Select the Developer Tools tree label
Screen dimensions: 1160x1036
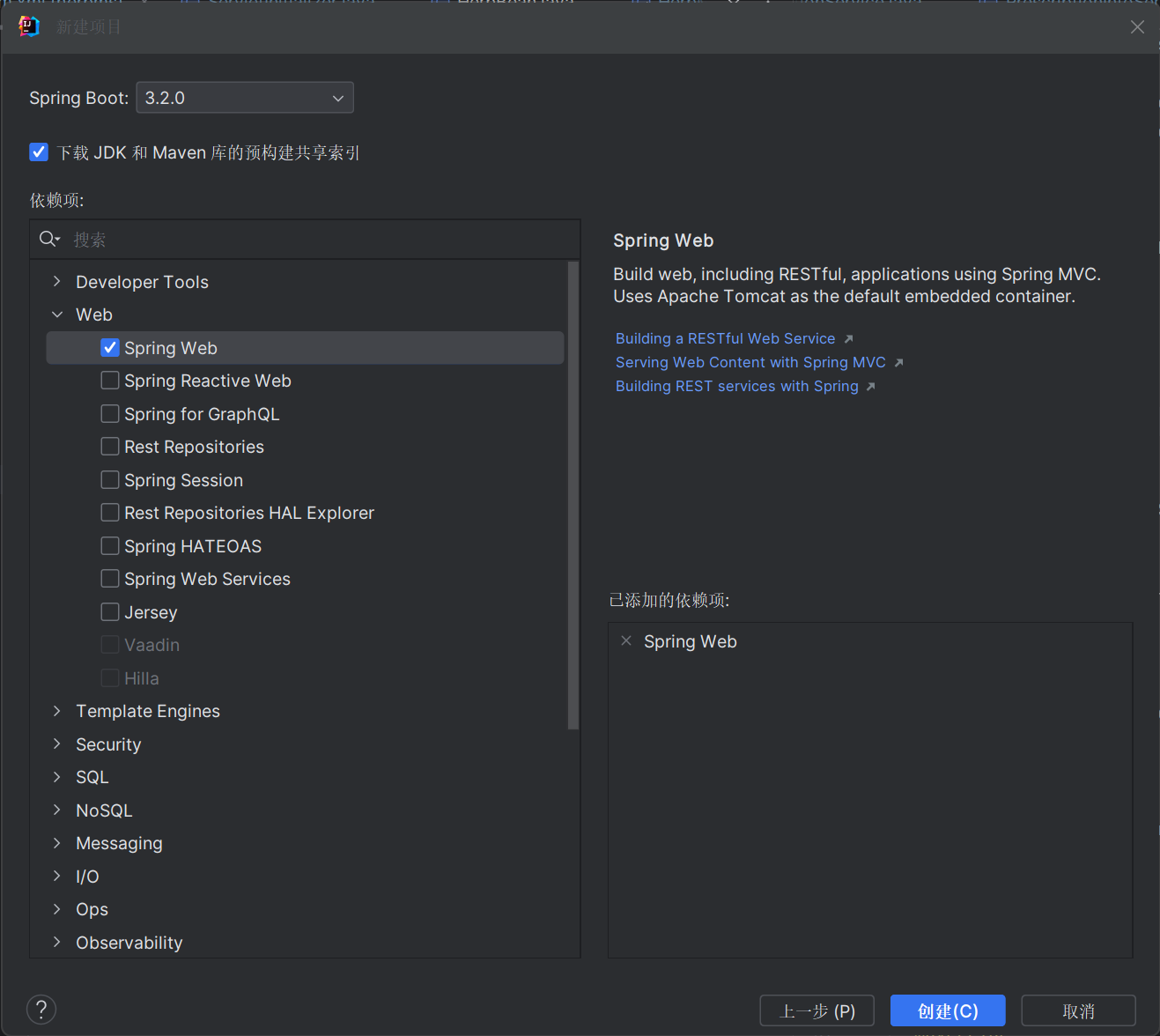pos(142,282)
